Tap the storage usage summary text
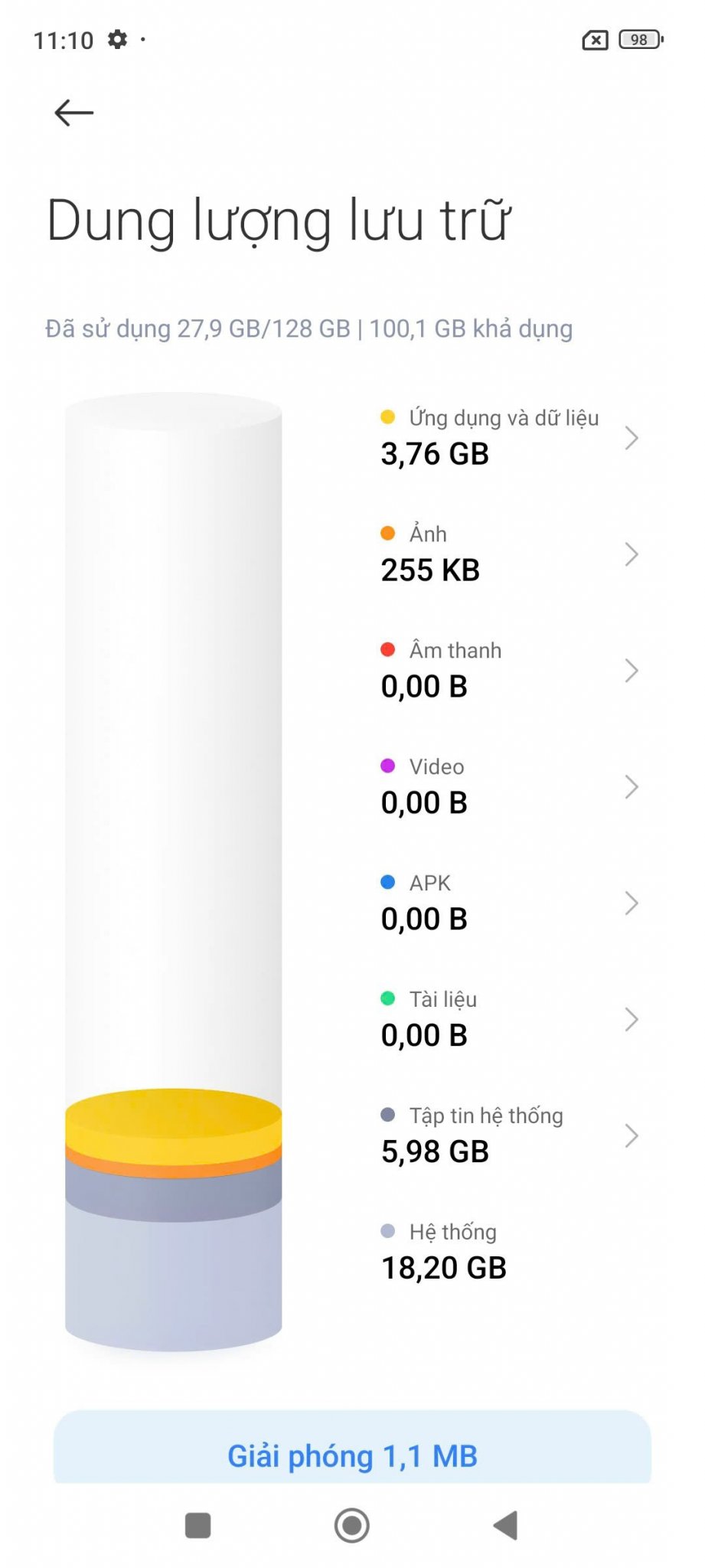705x1568 pixels. 309,329
